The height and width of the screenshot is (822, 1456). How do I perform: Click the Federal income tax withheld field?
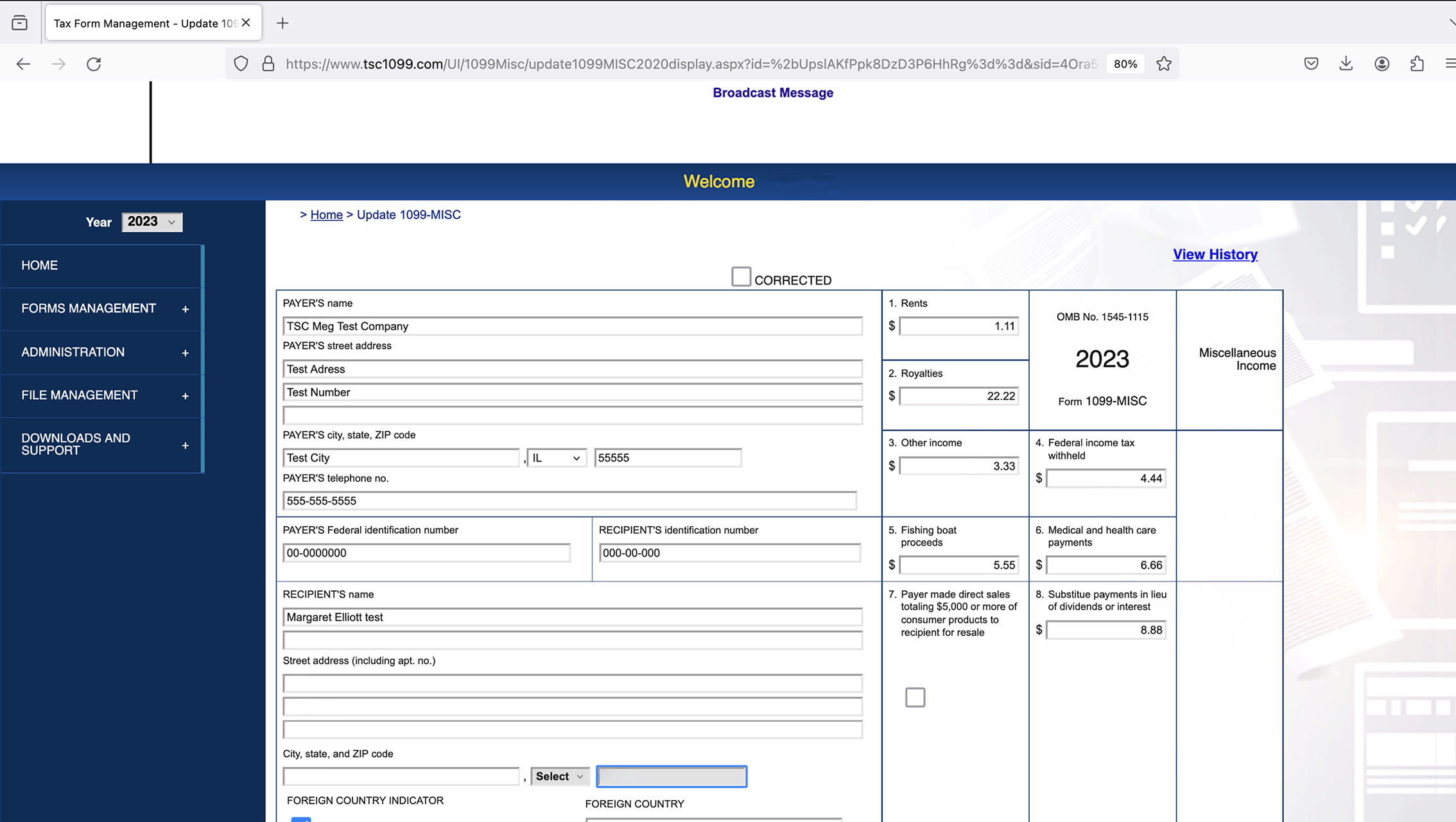[x=1105, y=478]
